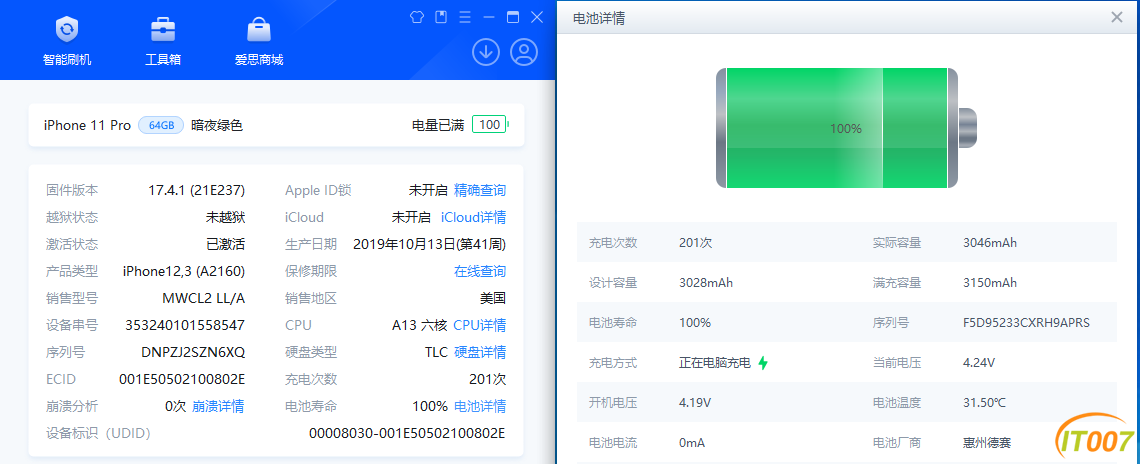Click the skin/theme shirt icon
Image resolution: width=1140 pixels, height=464 pixels.
[x=416, y=17]
